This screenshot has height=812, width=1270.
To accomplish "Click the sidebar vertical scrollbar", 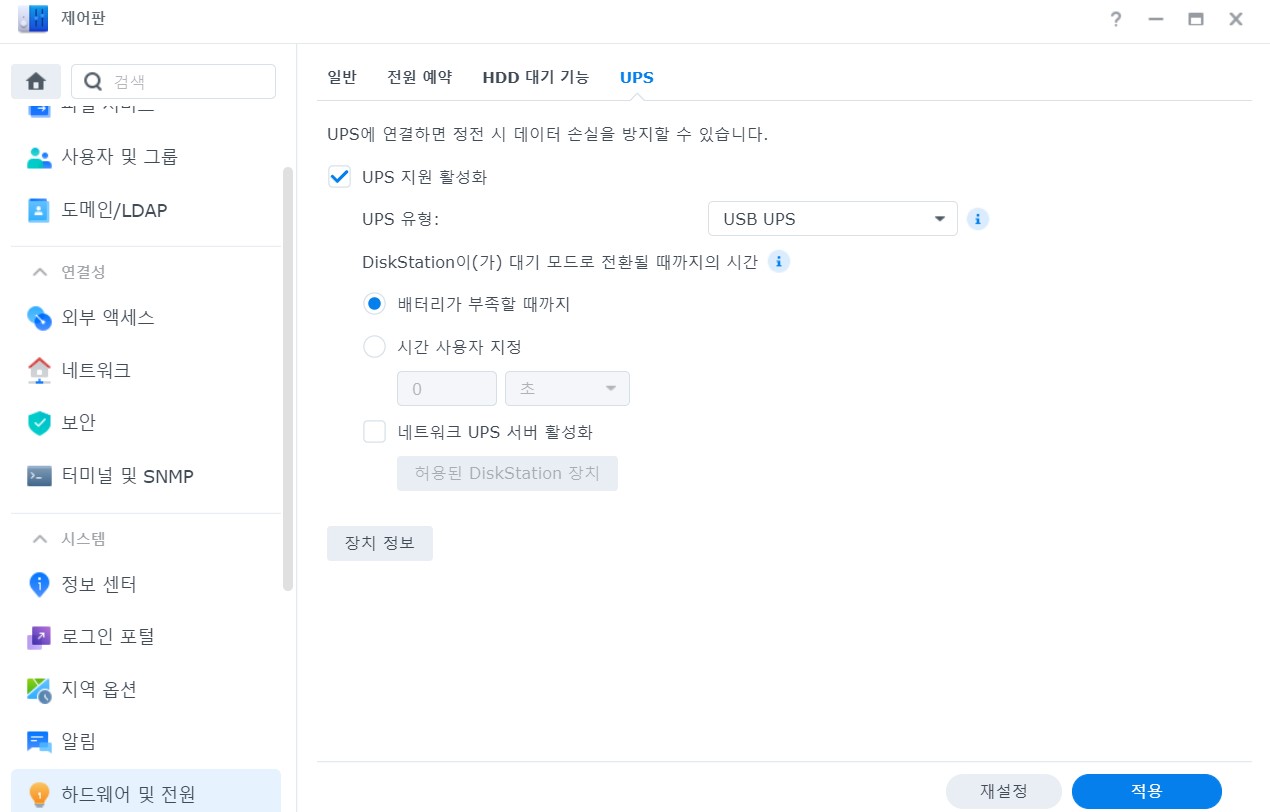I will pos(288,380).
